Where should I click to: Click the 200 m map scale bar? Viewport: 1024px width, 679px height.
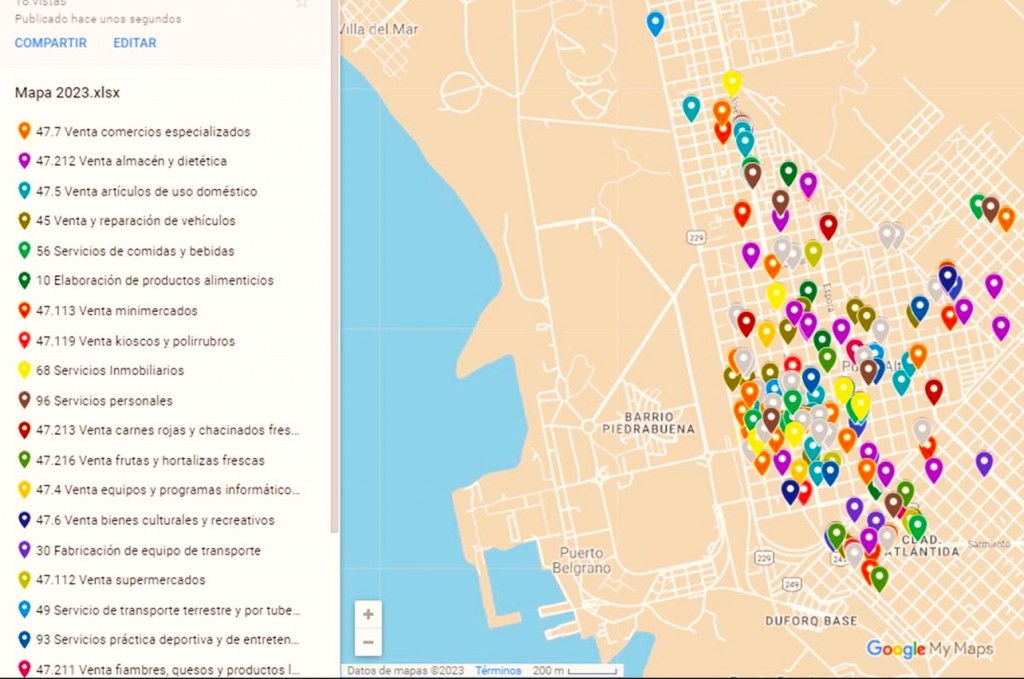point(575,670)
